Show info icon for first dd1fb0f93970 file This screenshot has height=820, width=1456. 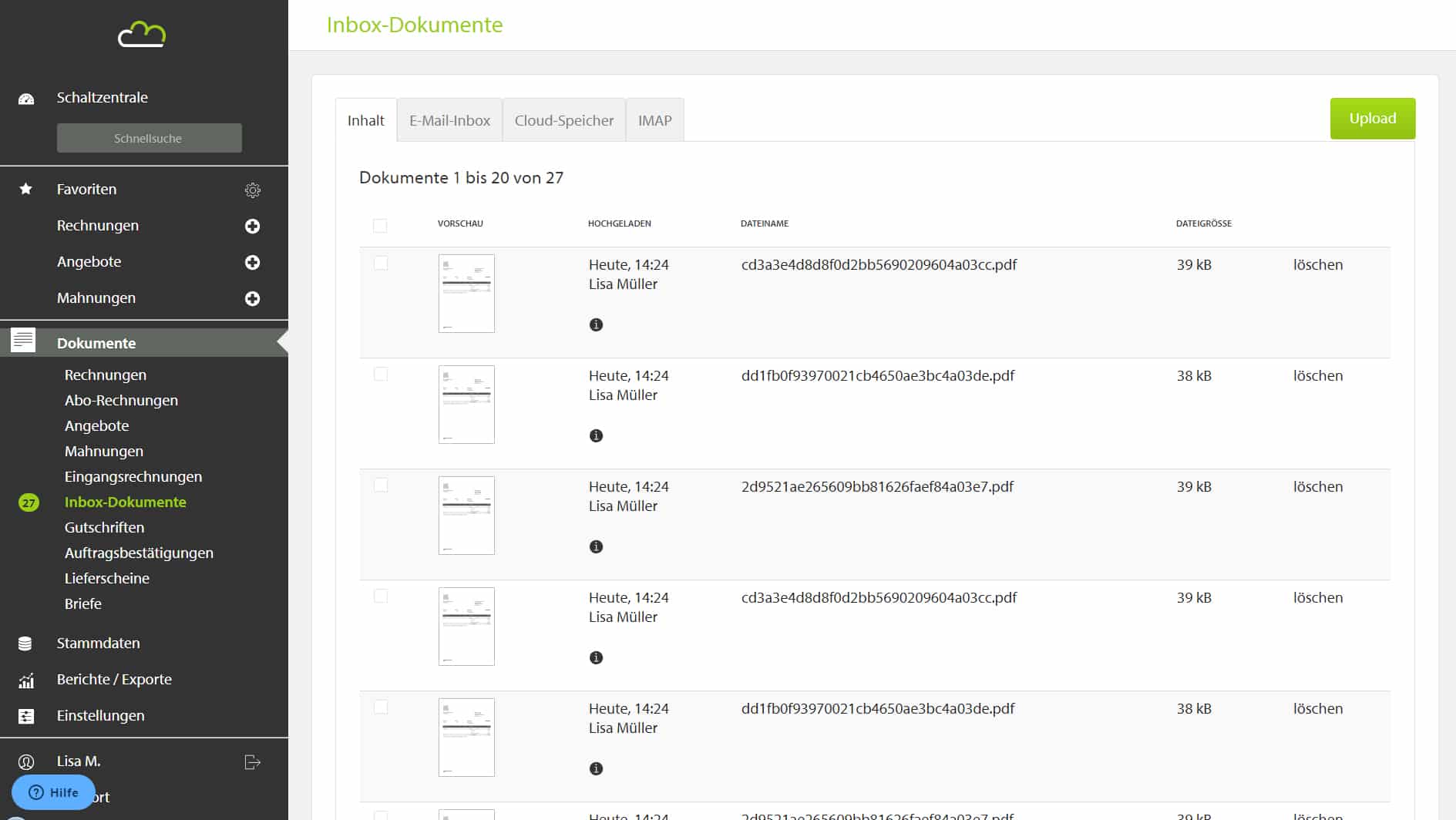click(596, 435)
